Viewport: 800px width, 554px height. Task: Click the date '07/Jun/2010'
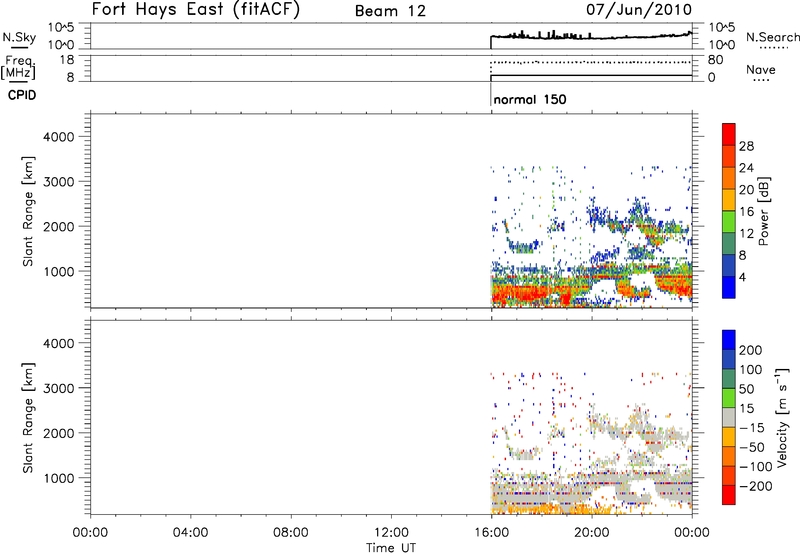(x=639, y=9)
